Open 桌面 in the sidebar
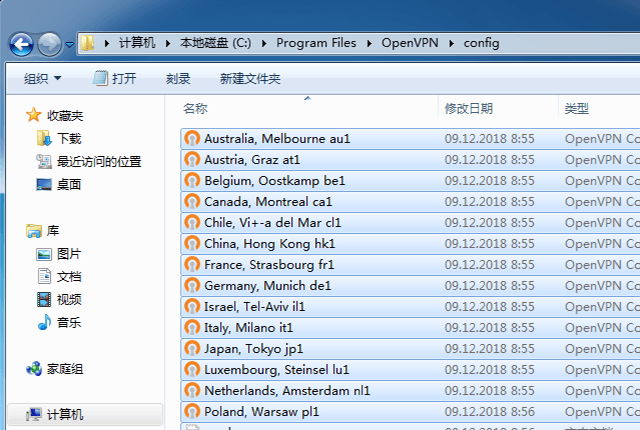 point(69,184)
